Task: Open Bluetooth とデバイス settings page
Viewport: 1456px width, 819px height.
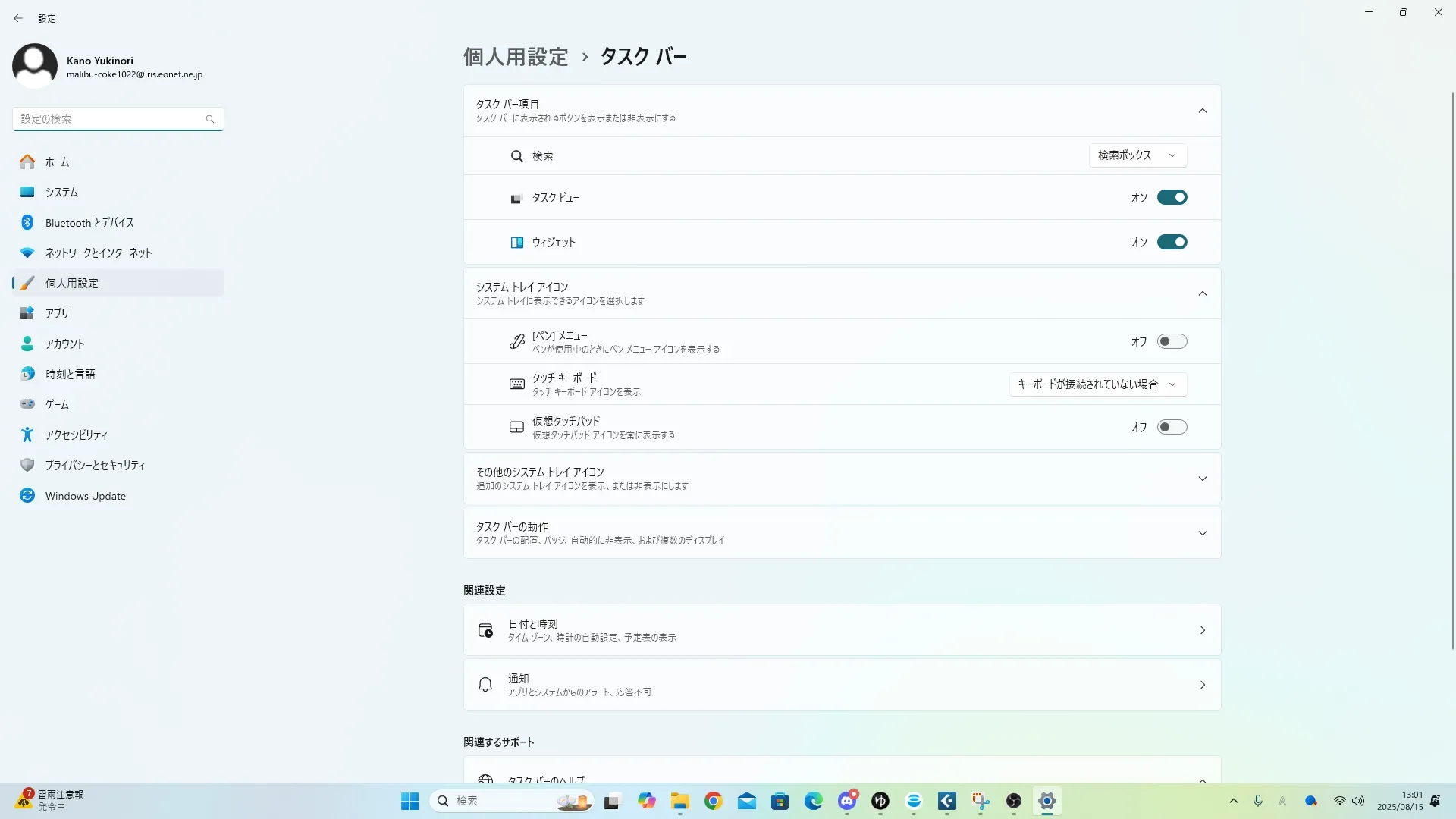Action: (x=89, y=223)
